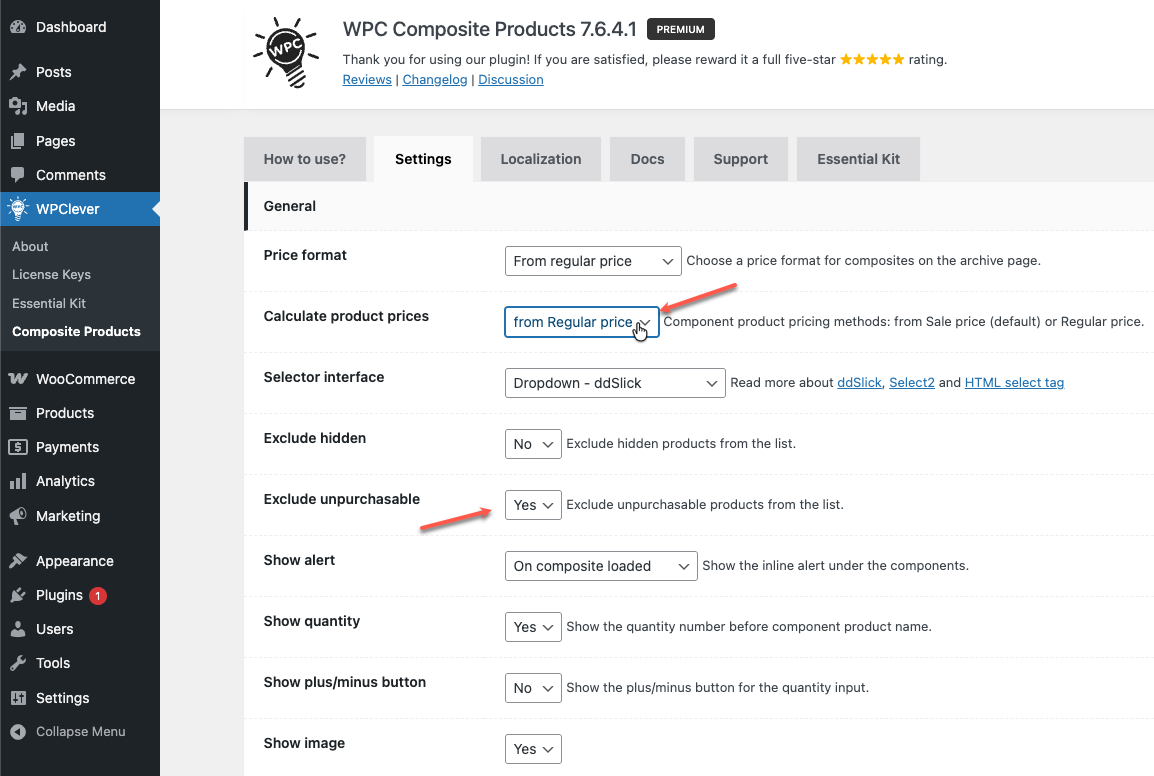The image size is (1154, 776).
Task: Expand the Selector interface dropdown
Action: (615, 383)
